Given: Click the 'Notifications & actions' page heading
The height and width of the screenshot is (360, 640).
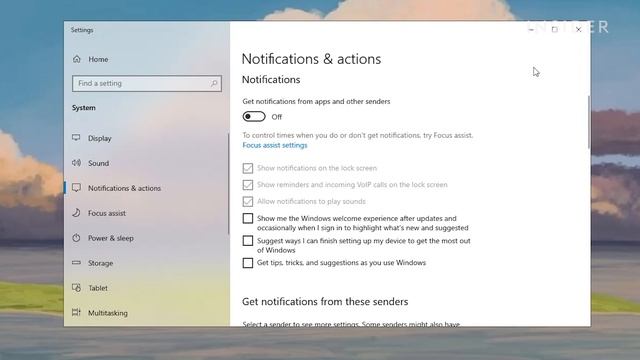Looking at the screenshot, I should point(311,59).
